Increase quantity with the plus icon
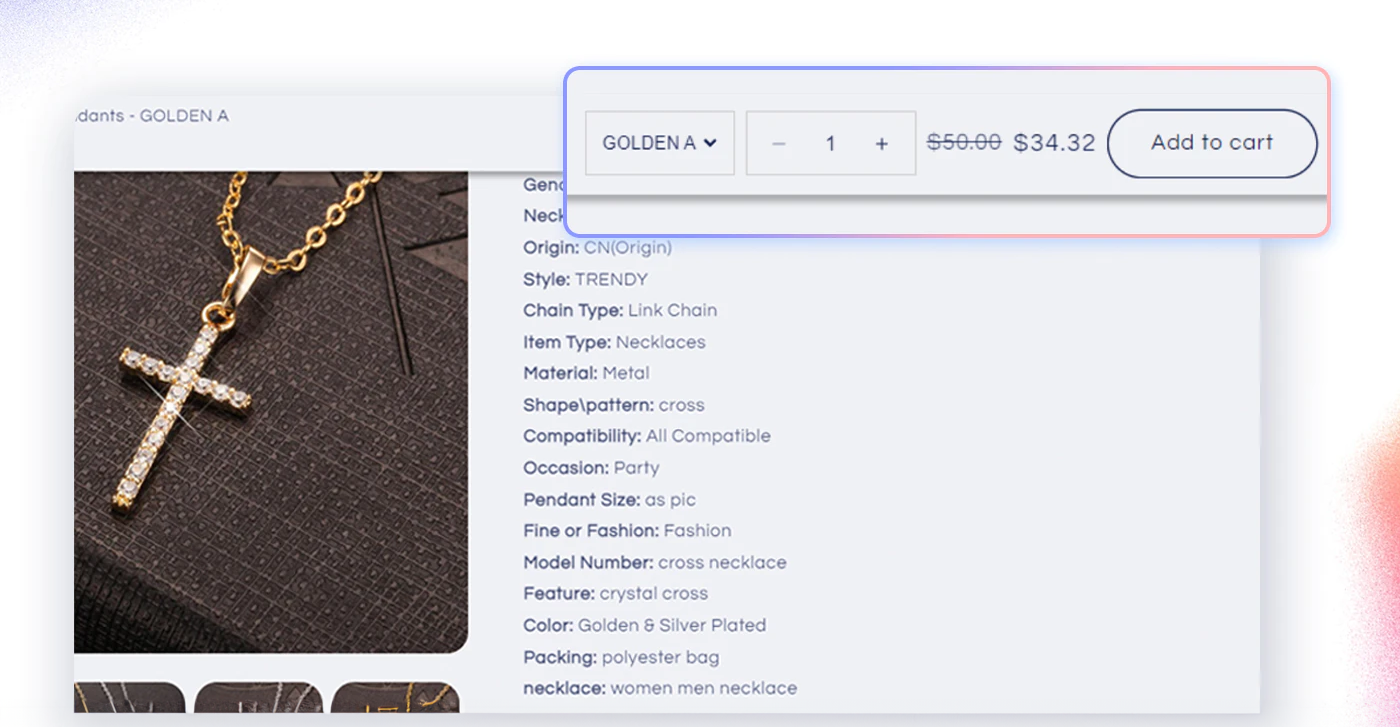Viewport: 1400px width, 727px height. click(x=881, y=144)
